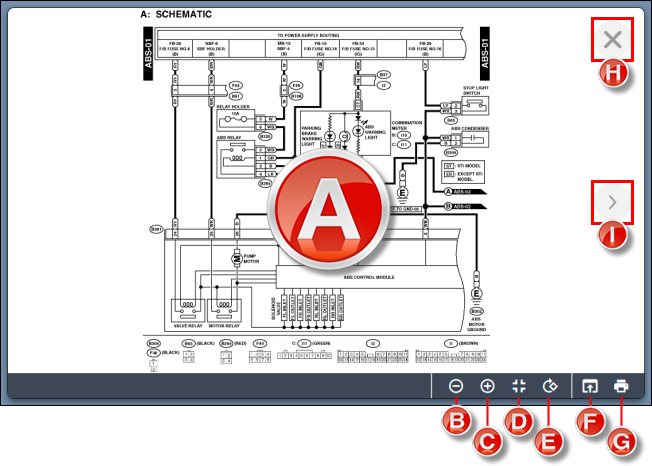Go to next image with right chevron
The height and width of the screenshot is (466, 652).
(x=613, y=202)
